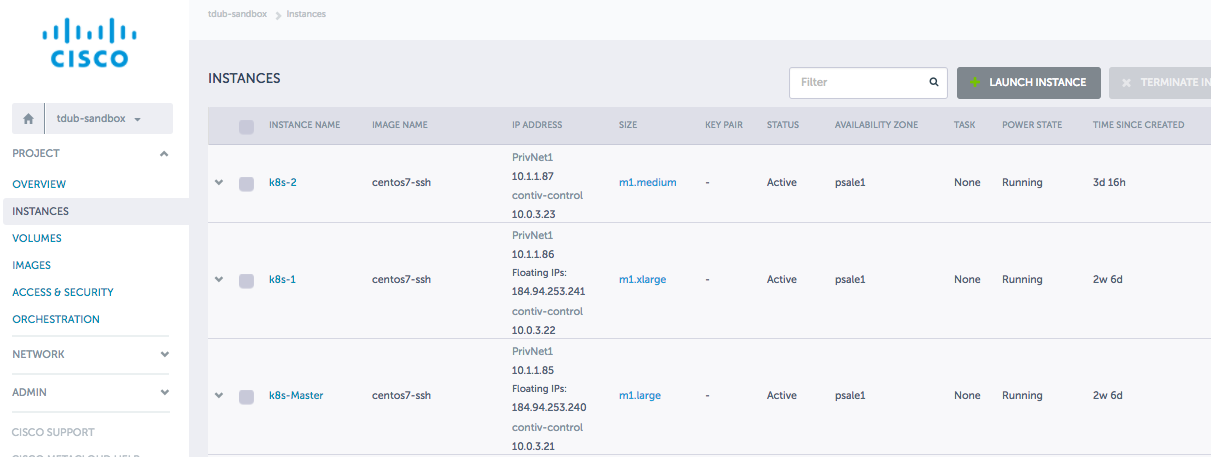The width and height of the screenshot is (1211, 457).
Task: Go to Volumes in the sidebar
Action: click(x=37, y=238)
